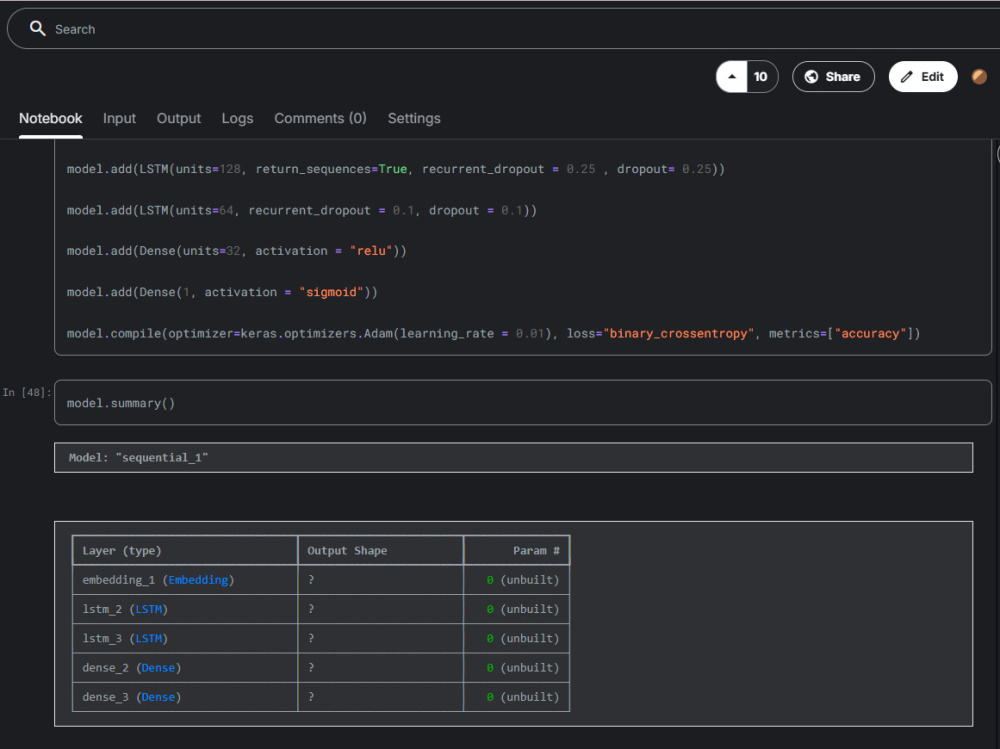Click the dense_3 row param value
1000x749 pixels.
pos(522,697)
